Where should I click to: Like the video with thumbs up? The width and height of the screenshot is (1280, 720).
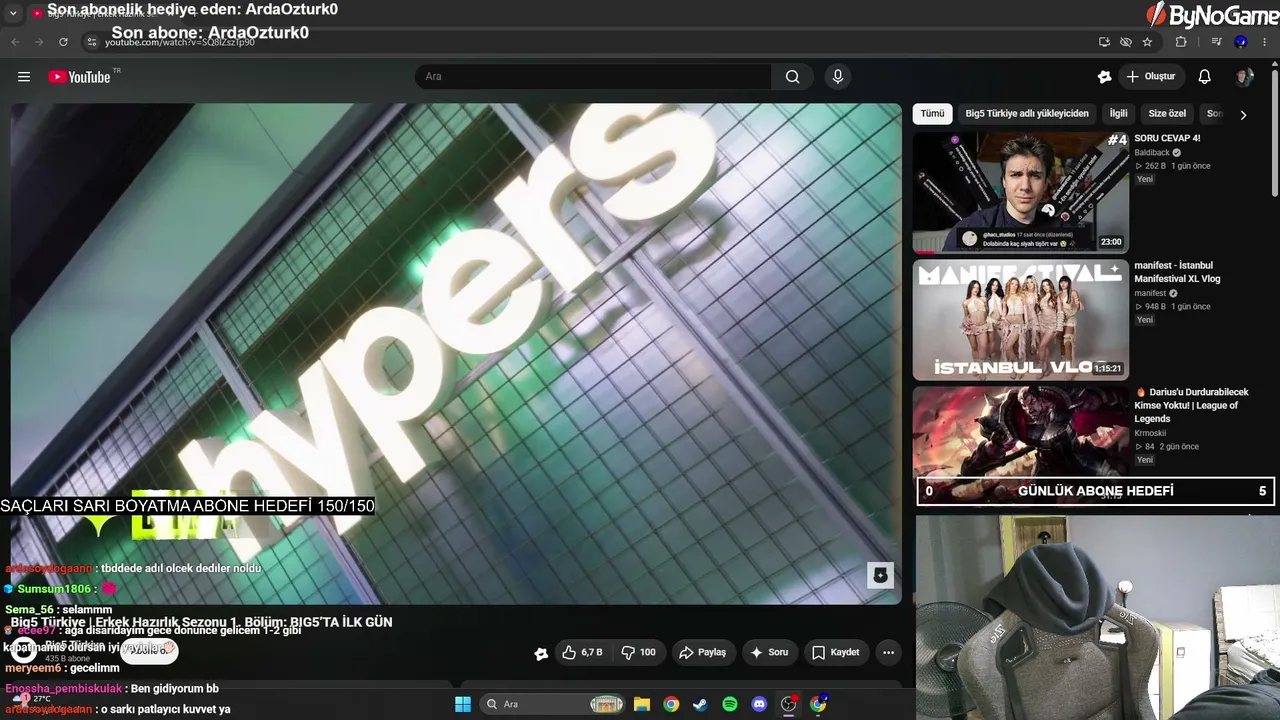pos(582,652)
